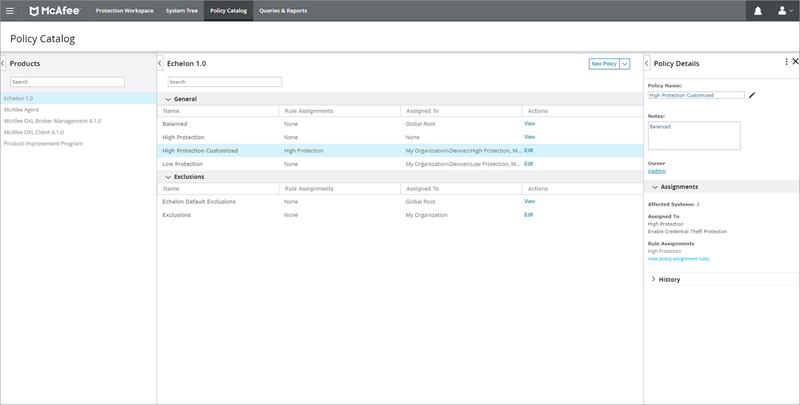Click the New Policy button
This screenshot has height=405, width=800.
point(604,64)
